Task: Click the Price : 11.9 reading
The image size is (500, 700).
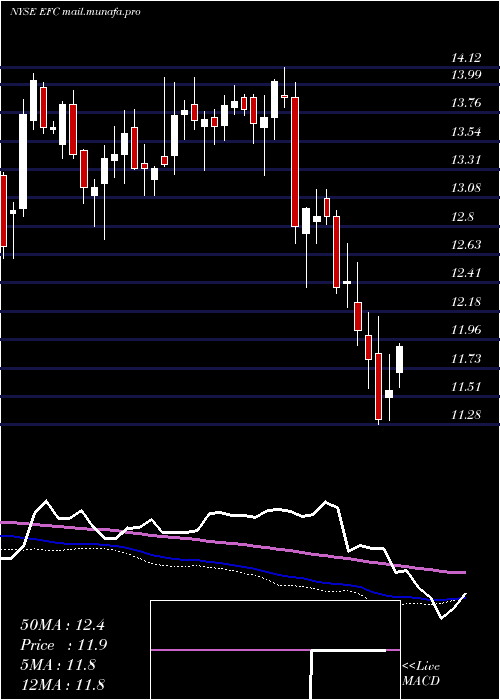Action: pyautogui.click(x=64, y=645)
